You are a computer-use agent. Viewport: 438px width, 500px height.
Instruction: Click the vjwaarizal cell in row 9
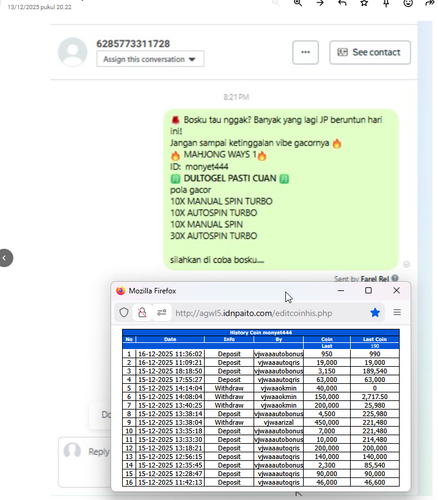pos(279,422)
